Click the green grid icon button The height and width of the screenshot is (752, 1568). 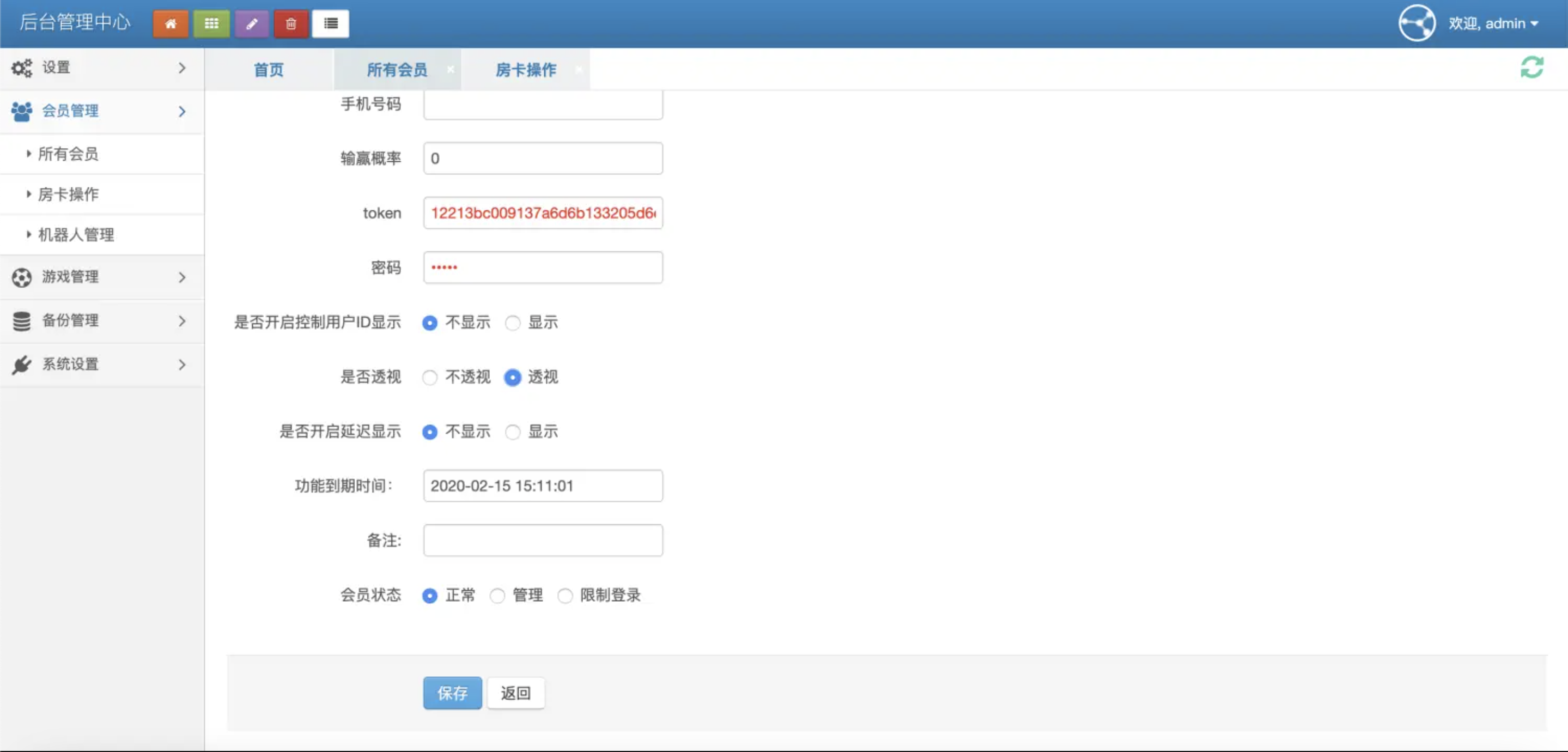[x=211, y=24]
